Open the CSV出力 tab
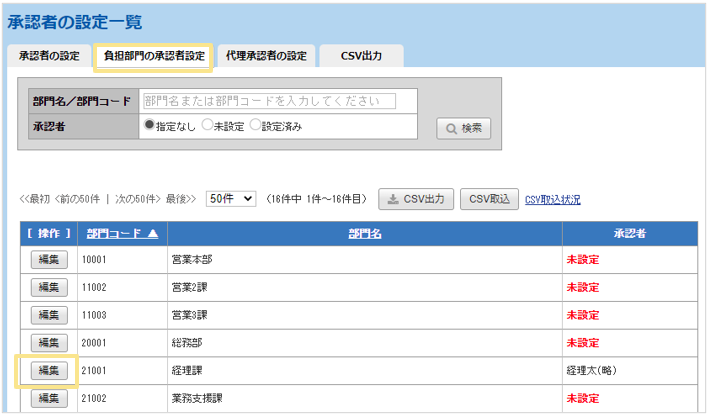708x415 pixels. coord(362,56)
